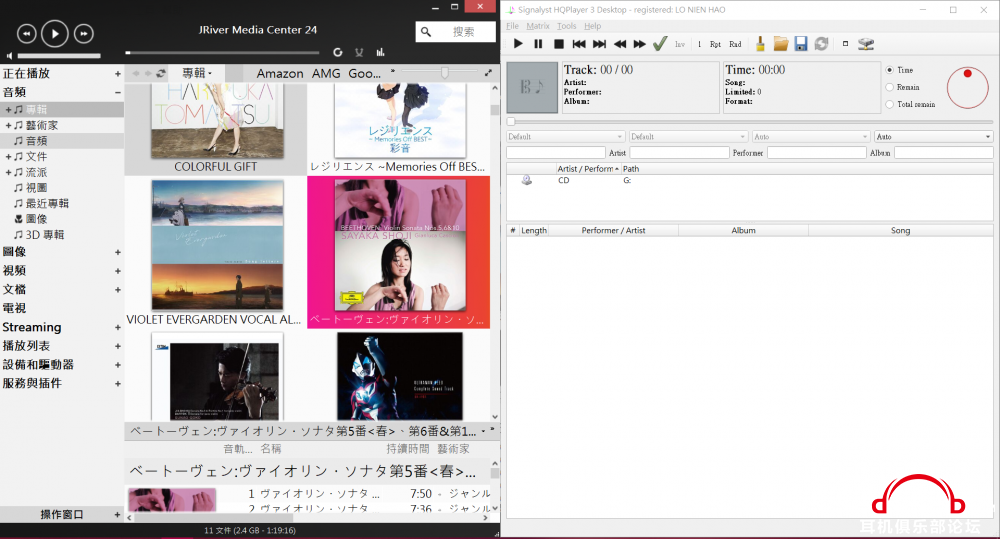Select the Remain radio button

click(x=890, y=87)
